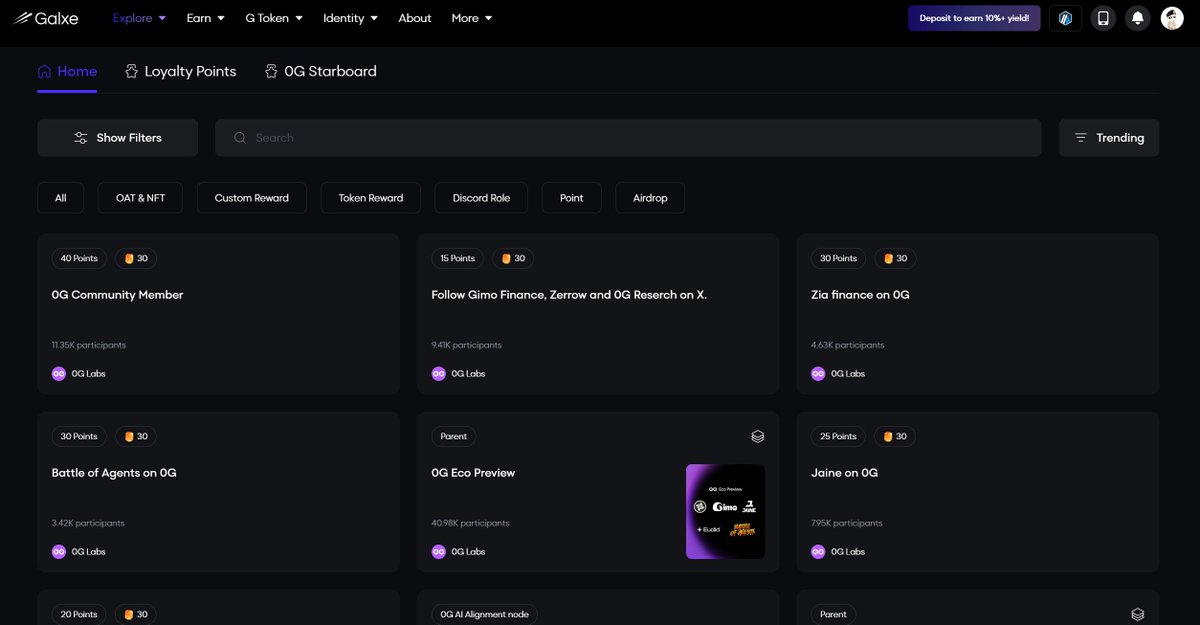The image size is (1200, 625).
Task: Switch to the 0G Starboard tab
Action: click(320, 72)
